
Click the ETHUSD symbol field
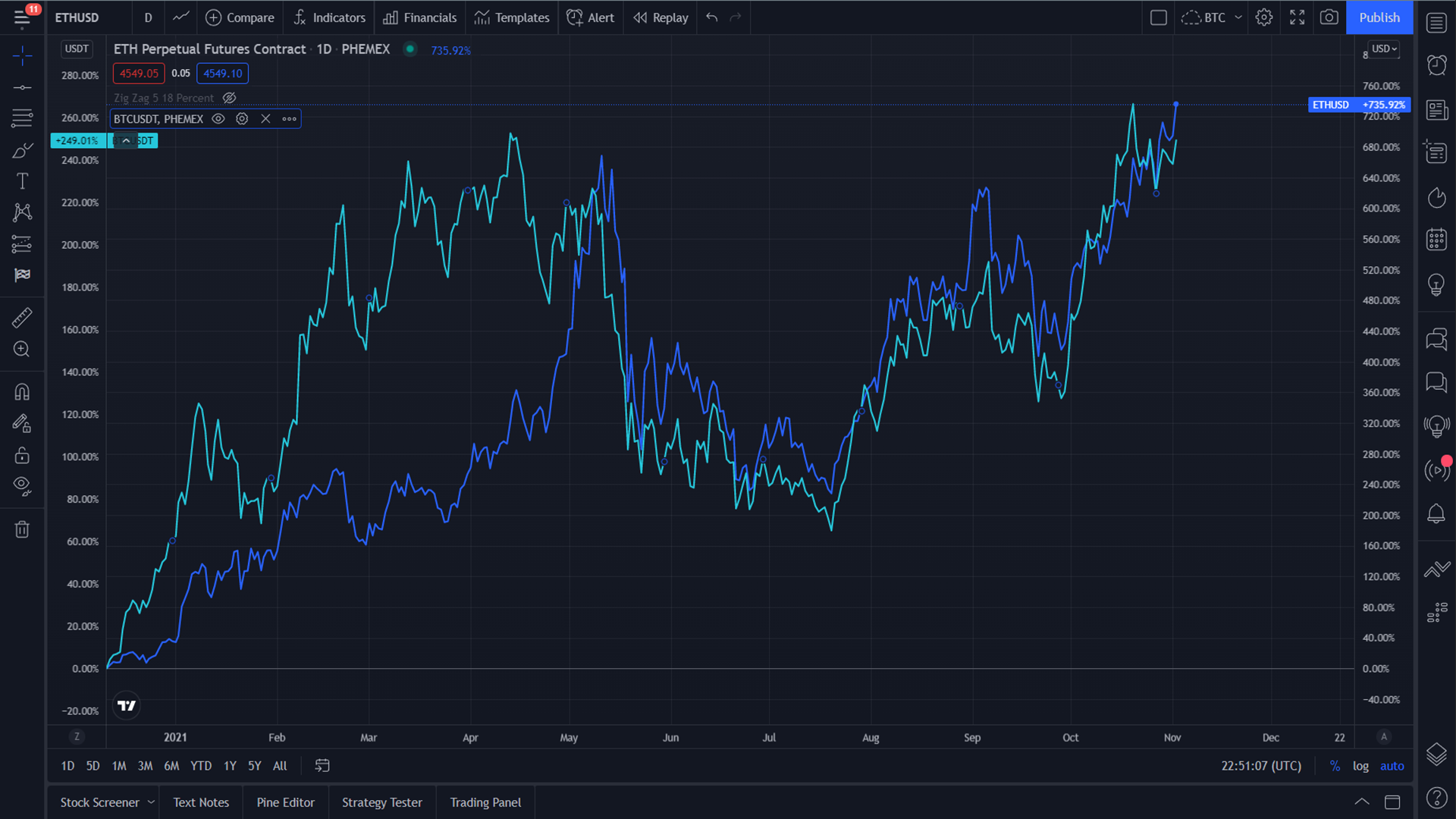77,17
